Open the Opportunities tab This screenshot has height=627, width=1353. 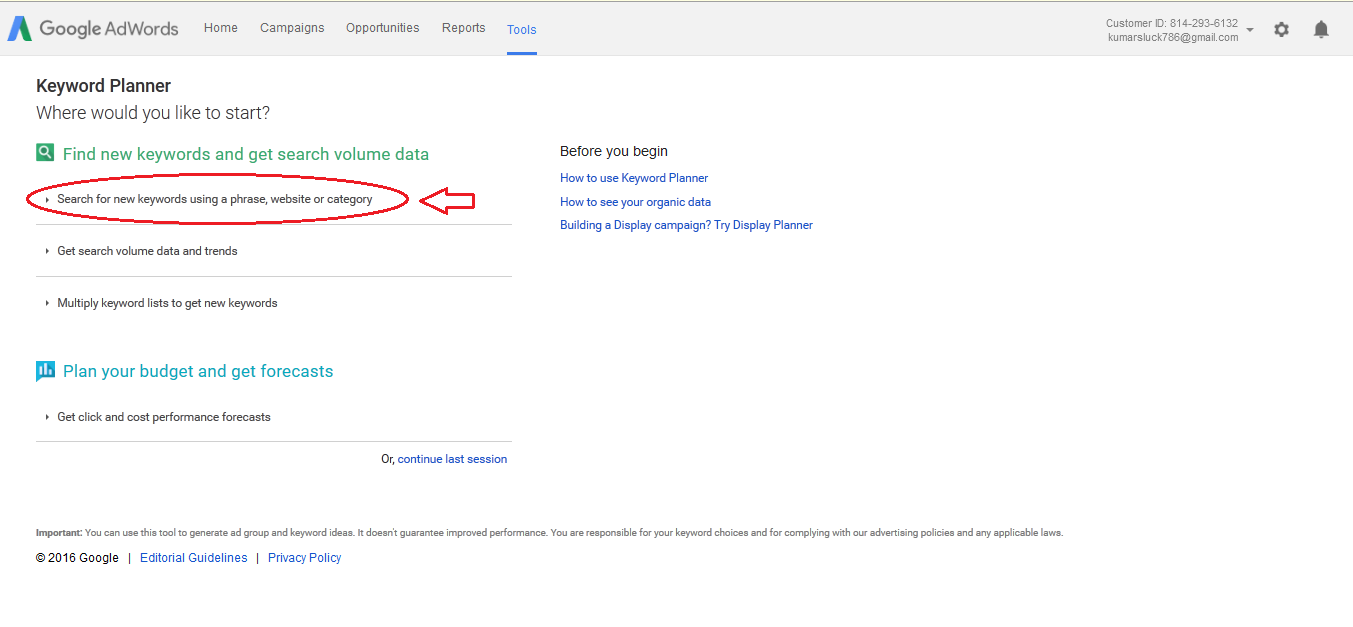coord(383,28)
